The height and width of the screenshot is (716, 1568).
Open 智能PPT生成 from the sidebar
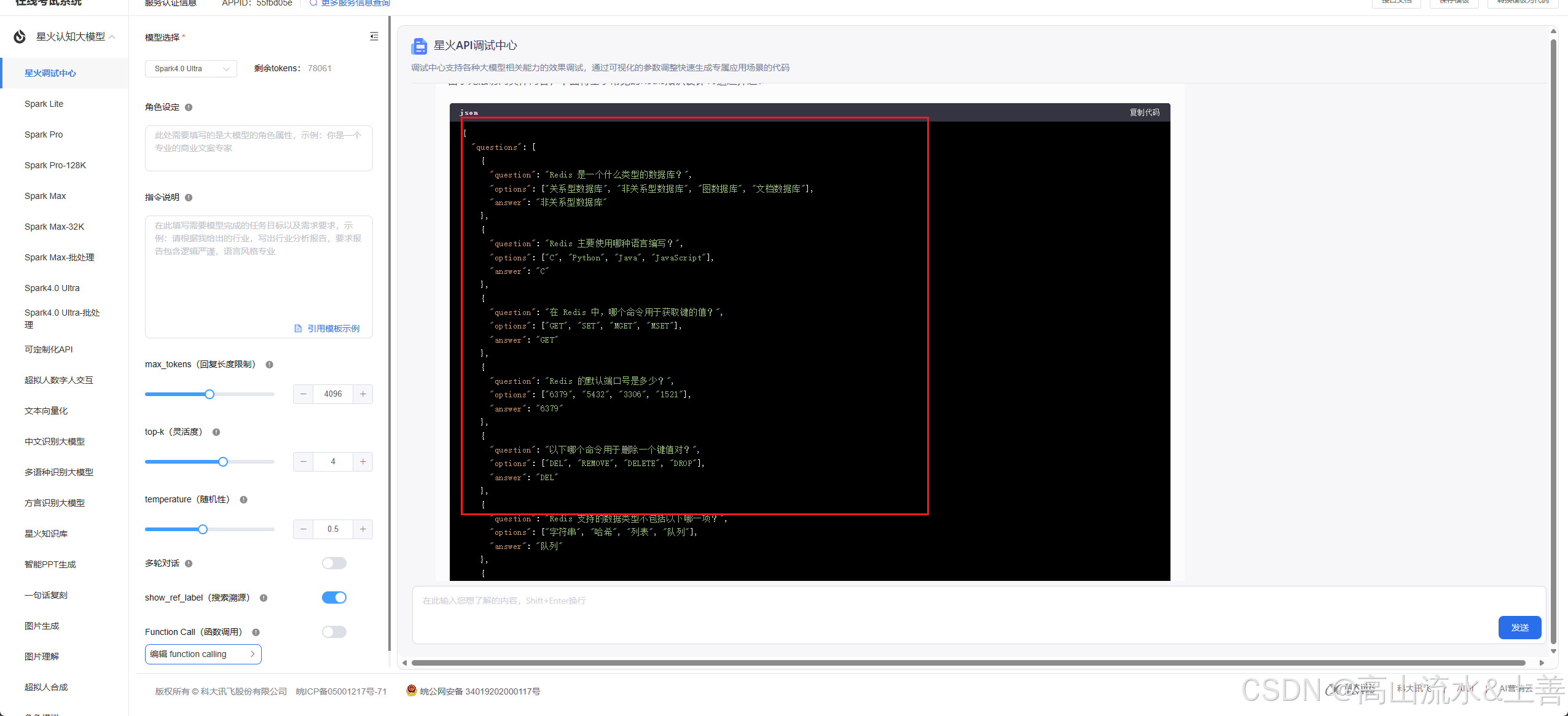[50, 564]
